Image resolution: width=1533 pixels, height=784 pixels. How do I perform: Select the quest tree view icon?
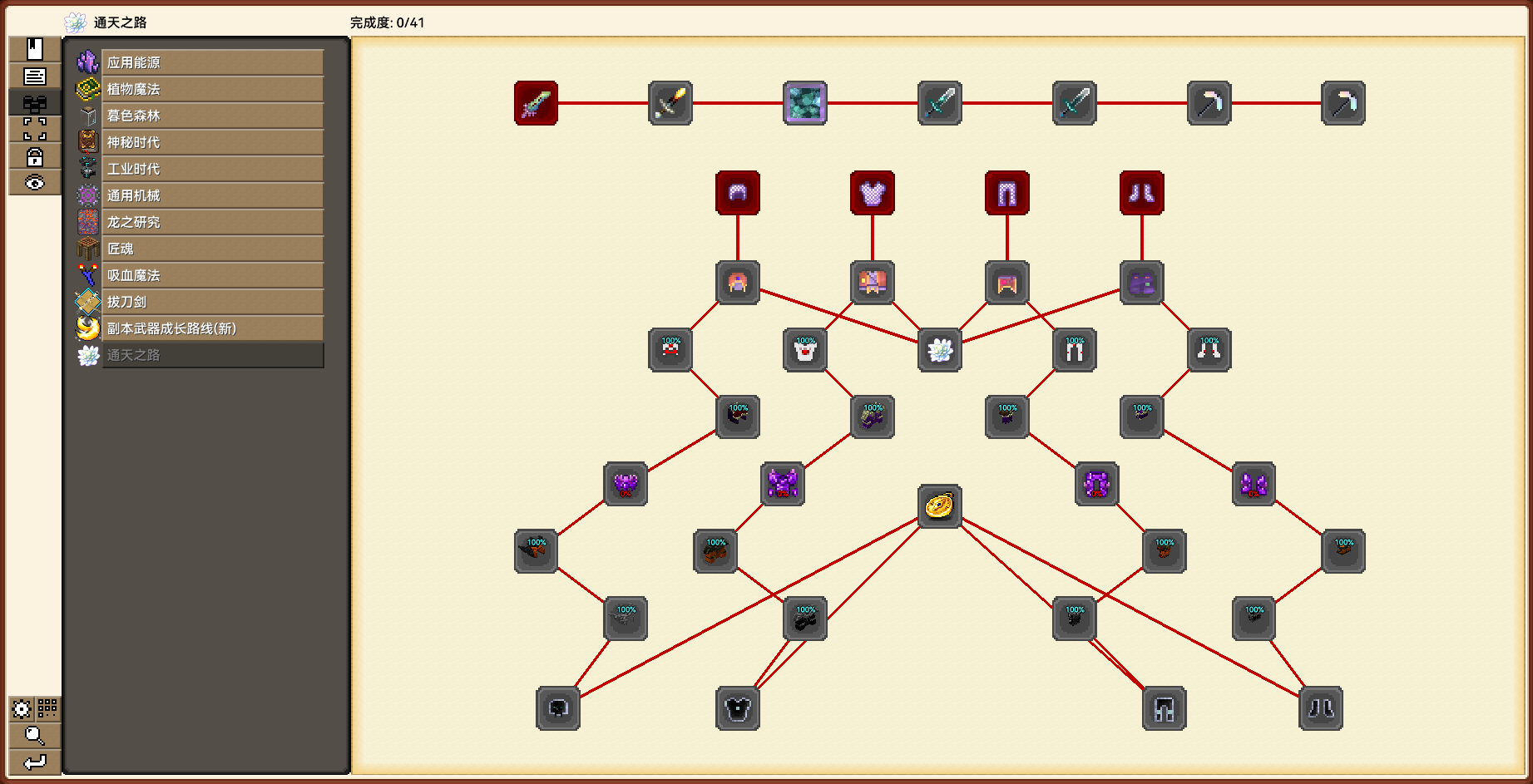(34, 103)
